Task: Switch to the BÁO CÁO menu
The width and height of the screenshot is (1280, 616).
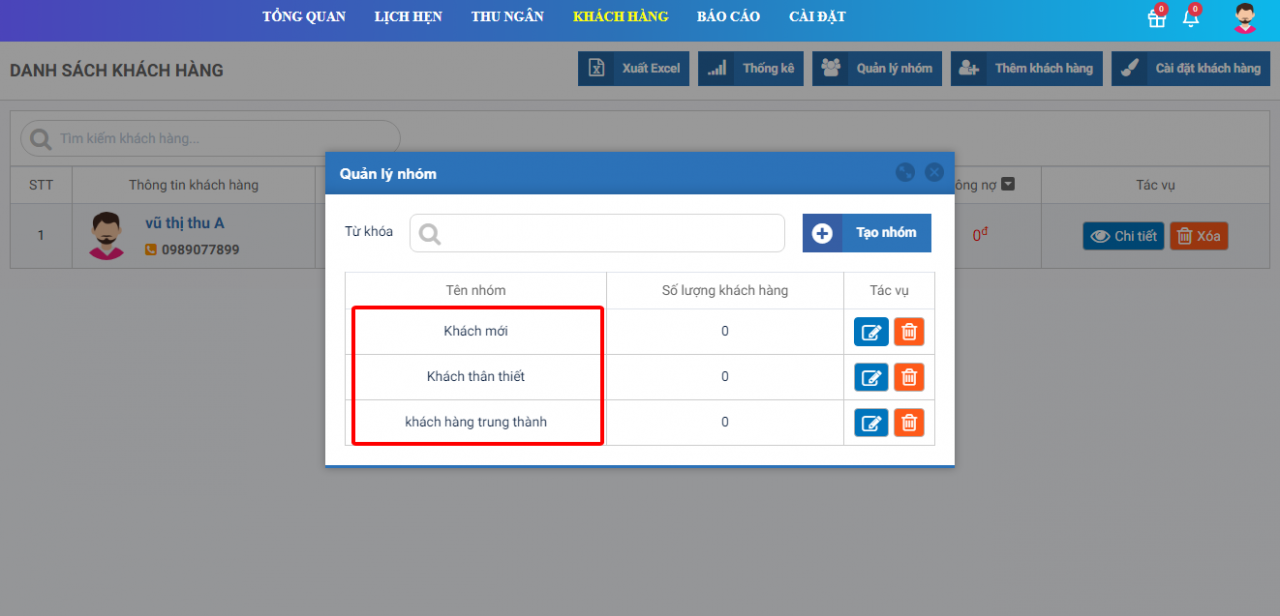Action: (x=728, y=17)
